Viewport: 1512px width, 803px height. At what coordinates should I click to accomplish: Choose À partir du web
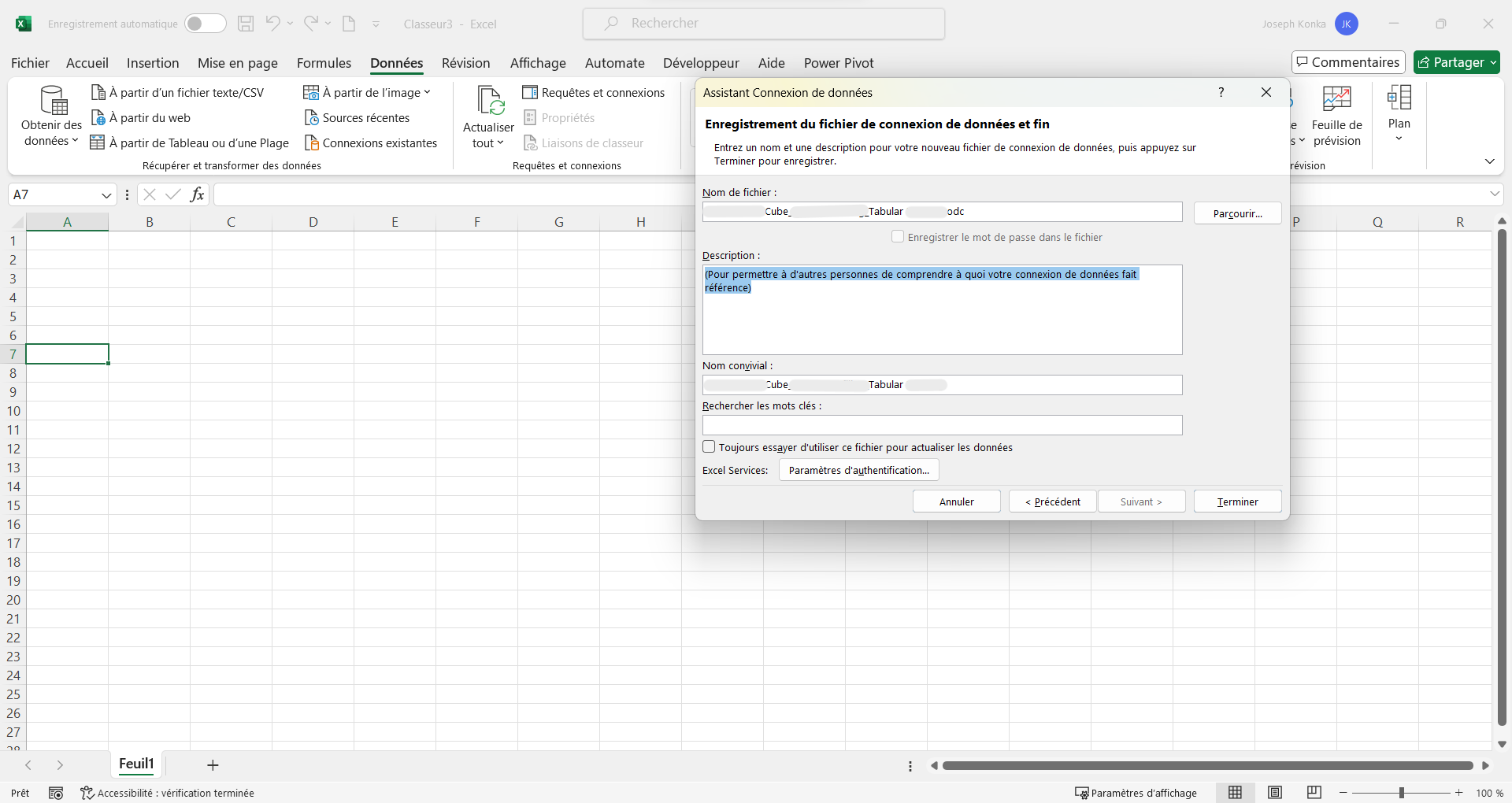pos(142,118)
